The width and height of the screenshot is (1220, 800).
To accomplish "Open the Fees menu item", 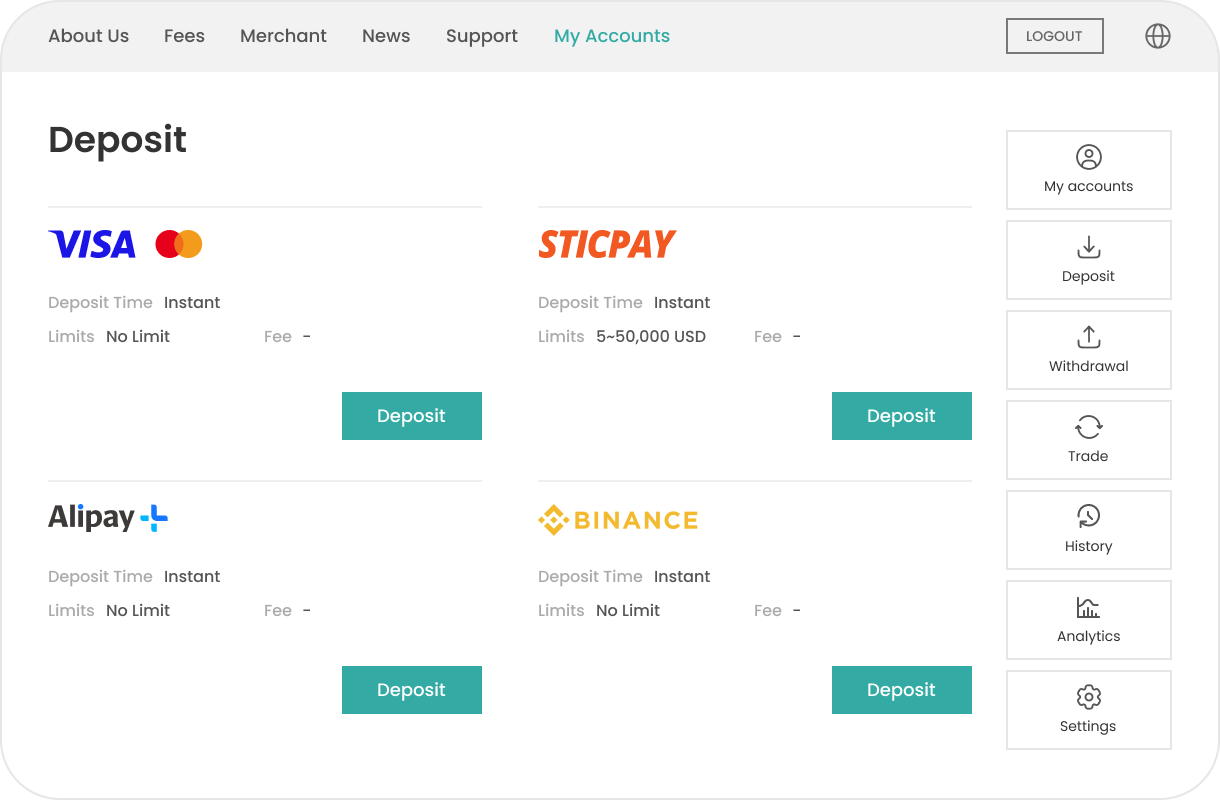I will point(184,36).
